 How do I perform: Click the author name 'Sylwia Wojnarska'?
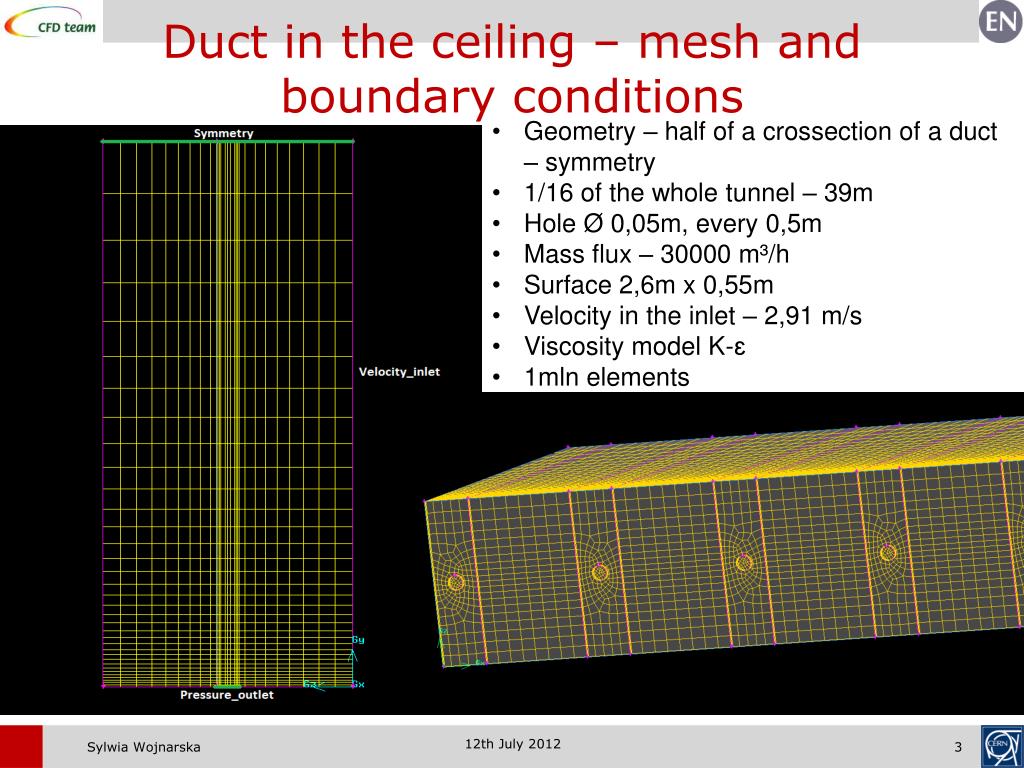[144, 747]
